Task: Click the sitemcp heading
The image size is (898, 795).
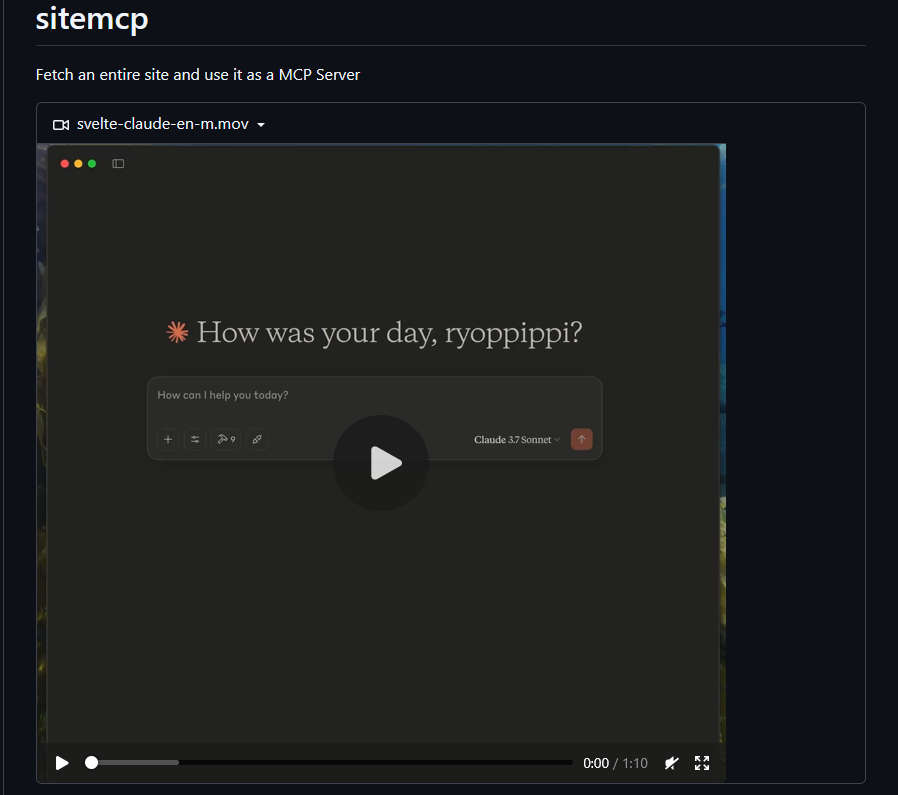Action: (92, 19)
